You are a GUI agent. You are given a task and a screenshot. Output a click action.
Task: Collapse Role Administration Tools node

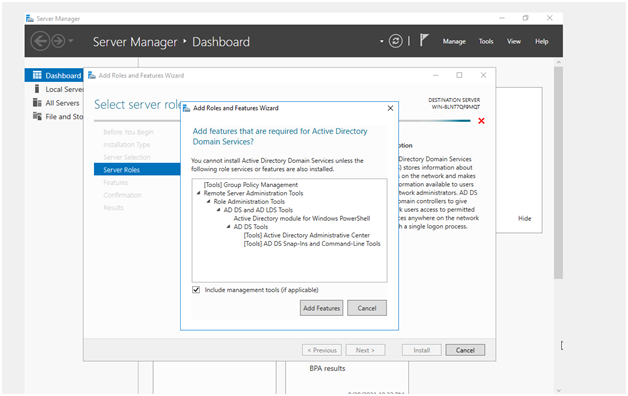tap(208, 201)
